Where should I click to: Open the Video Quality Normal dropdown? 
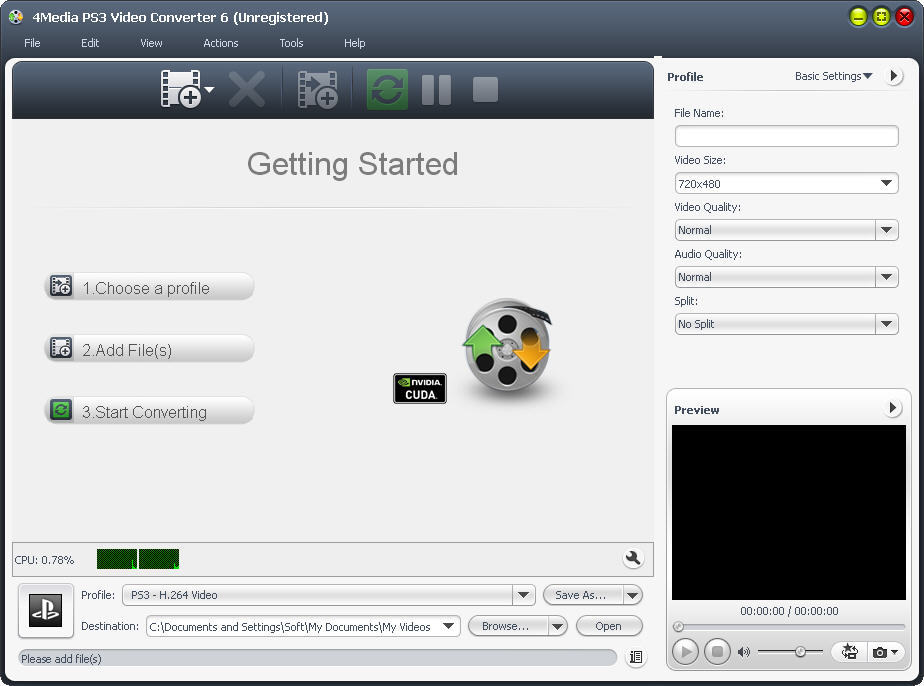tap(786, 230)
